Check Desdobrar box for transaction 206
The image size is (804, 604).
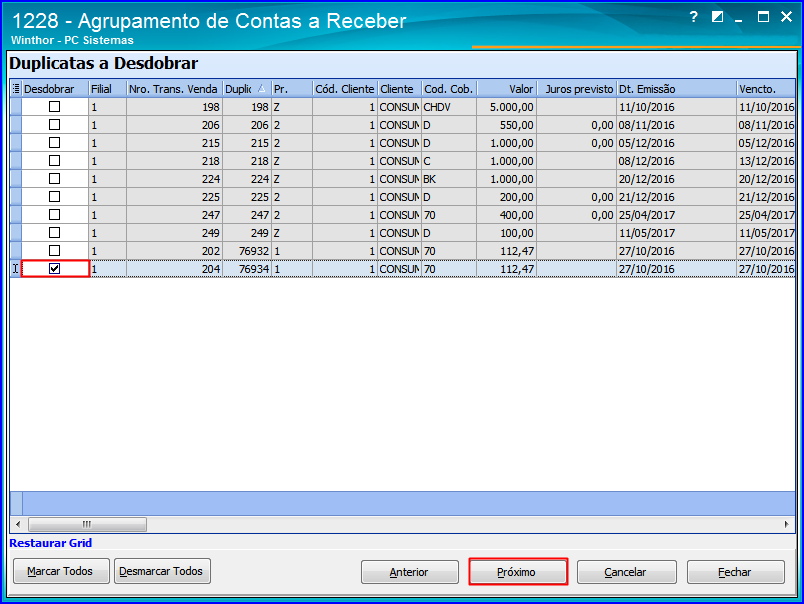click(54, 125)
